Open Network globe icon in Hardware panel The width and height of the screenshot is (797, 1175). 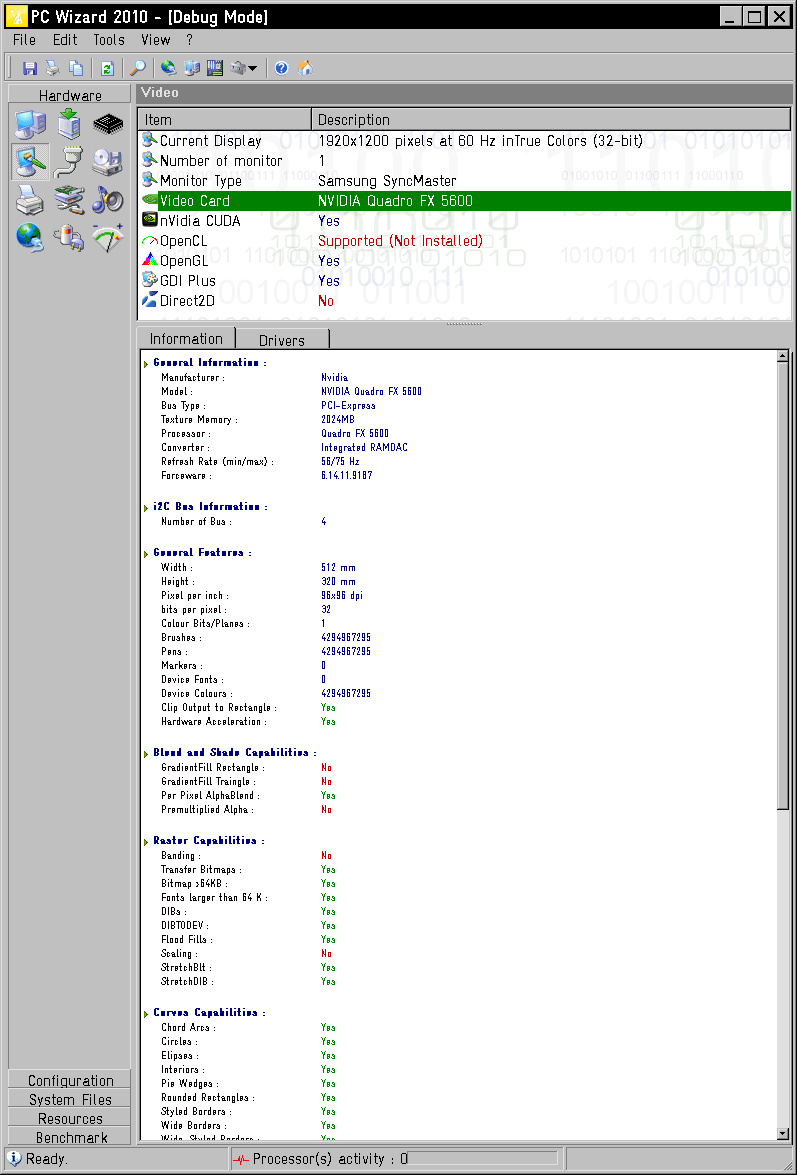(30, 238)
